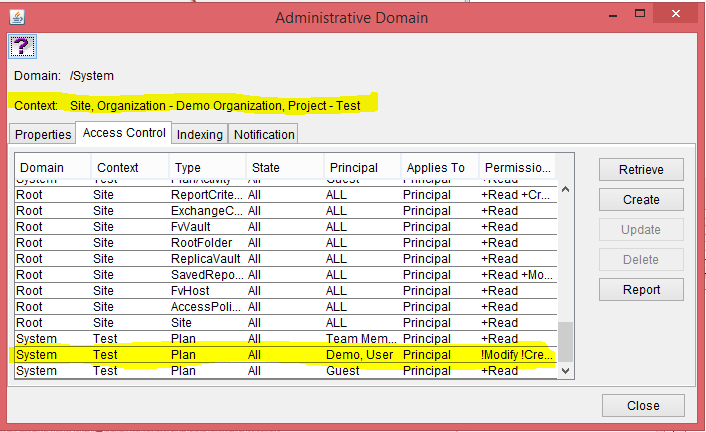The image size is (706, 432).
Task: Click the Create button
Action: click(x=641, y=200)
